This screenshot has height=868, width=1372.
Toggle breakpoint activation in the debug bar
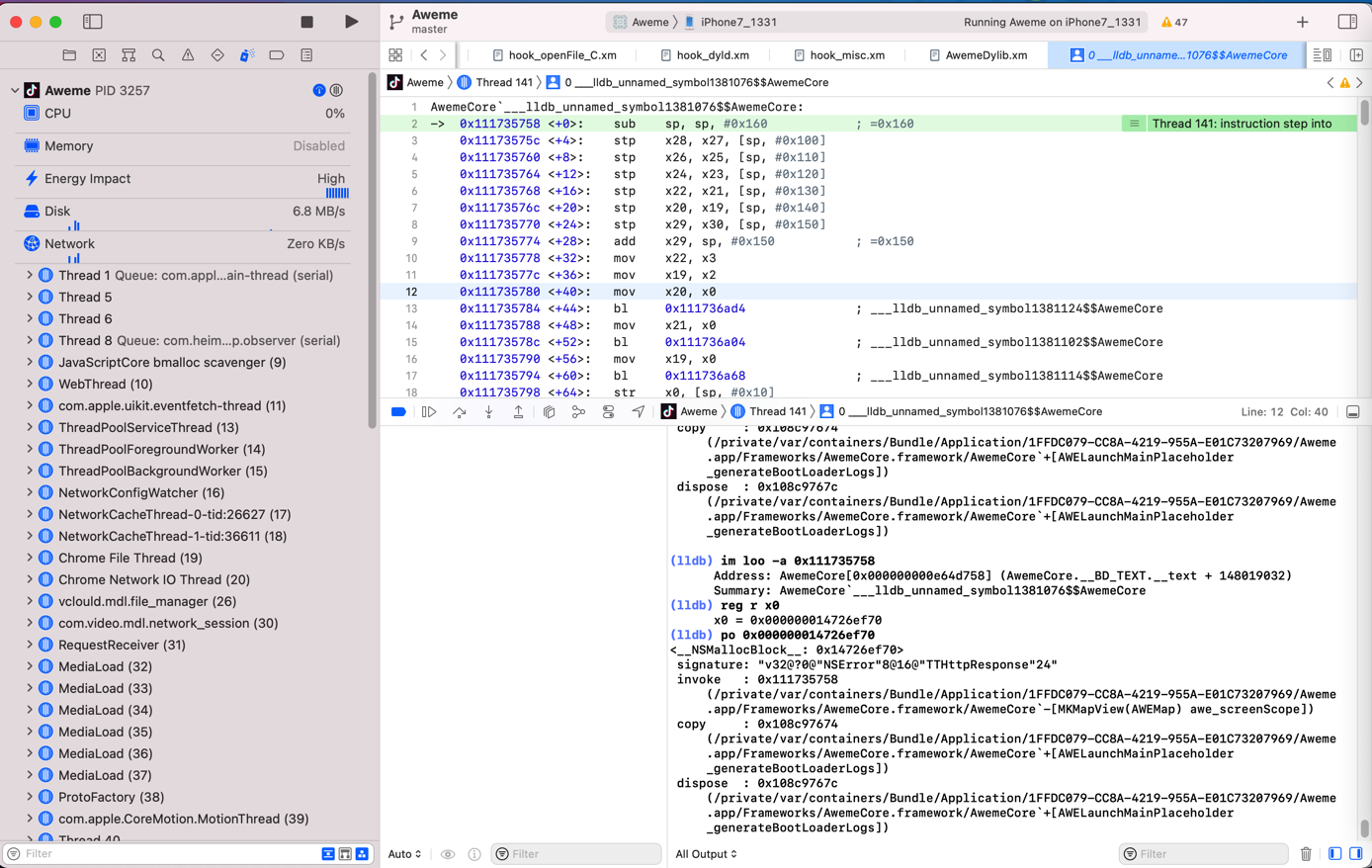[398, 412]
